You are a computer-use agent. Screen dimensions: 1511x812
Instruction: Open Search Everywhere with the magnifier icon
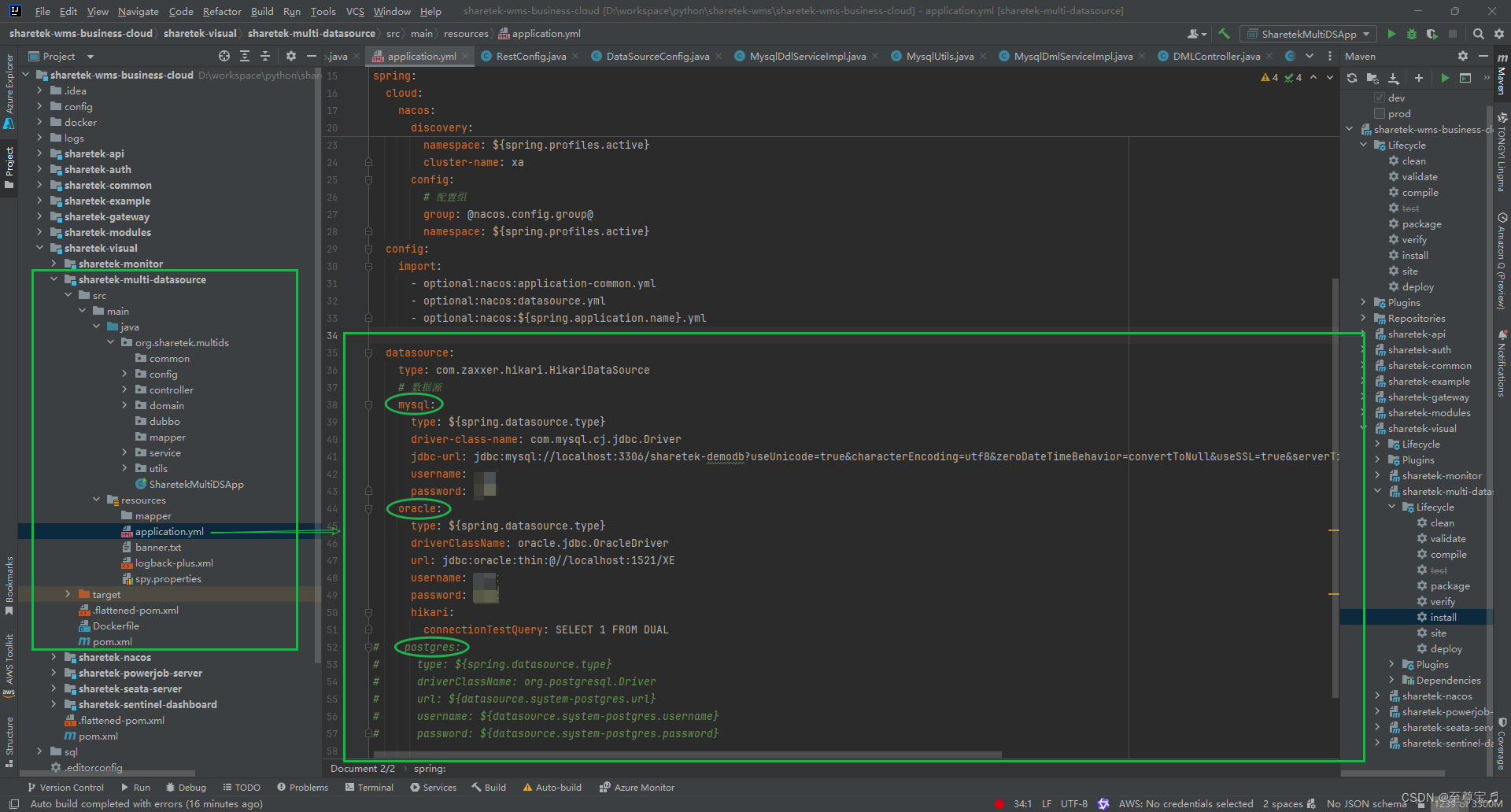pos(1479,35)
